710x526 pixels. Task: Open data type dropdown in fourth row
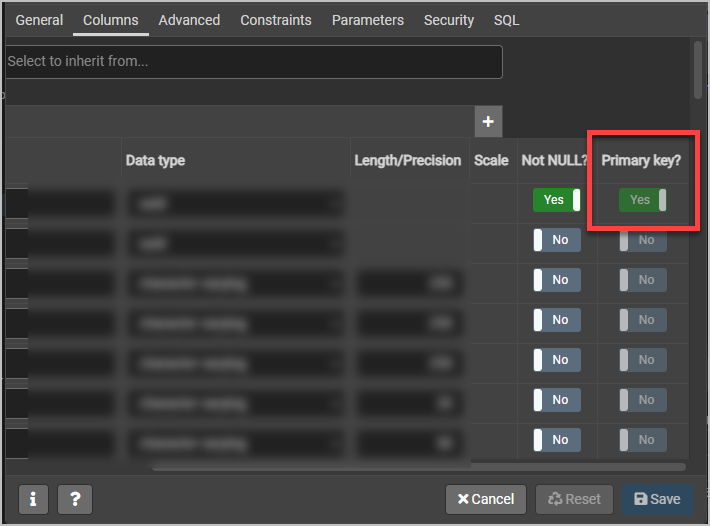235,324
